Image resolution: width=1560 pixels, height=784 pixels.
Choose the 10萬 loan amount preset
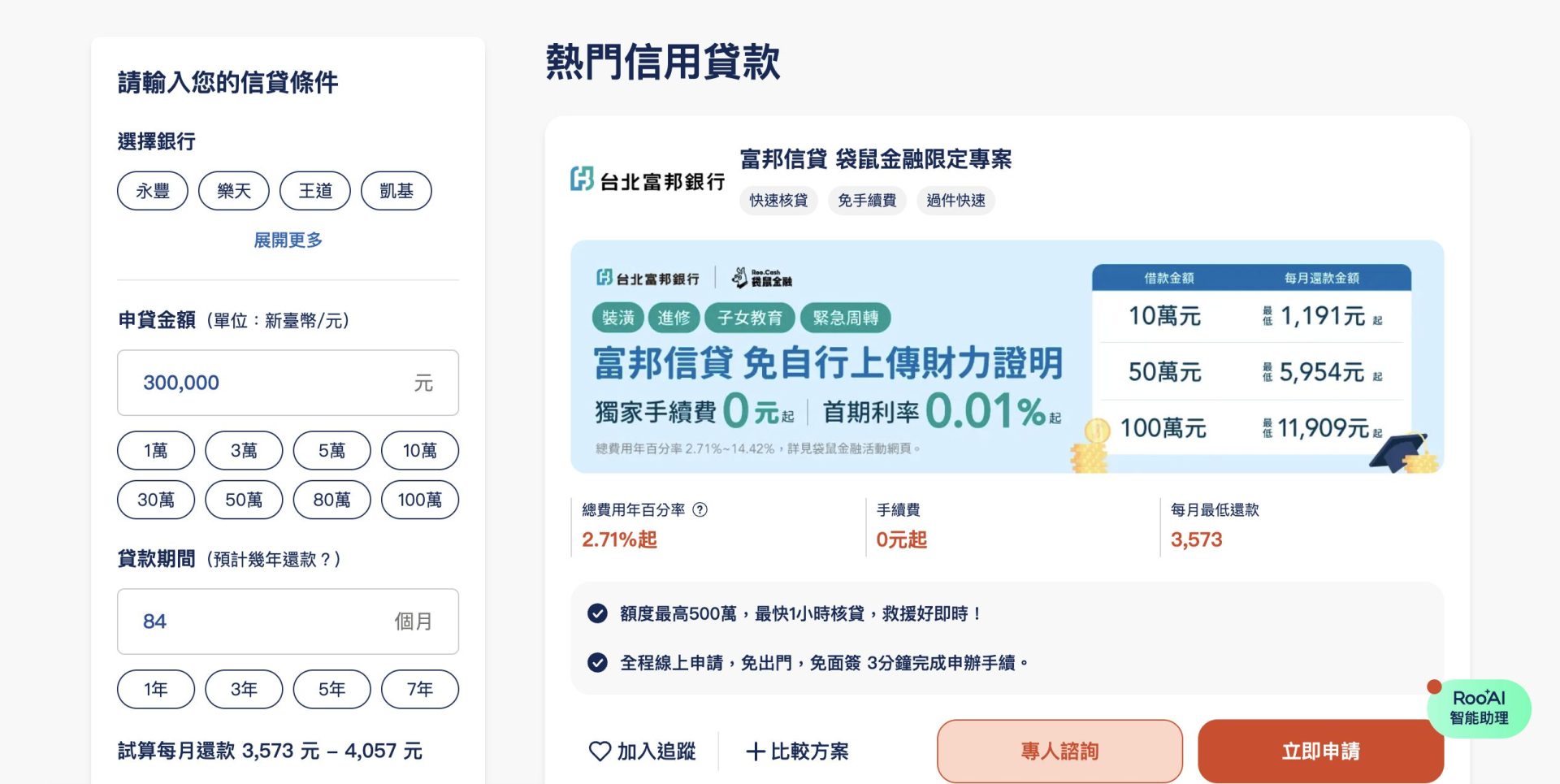[420, 450]
